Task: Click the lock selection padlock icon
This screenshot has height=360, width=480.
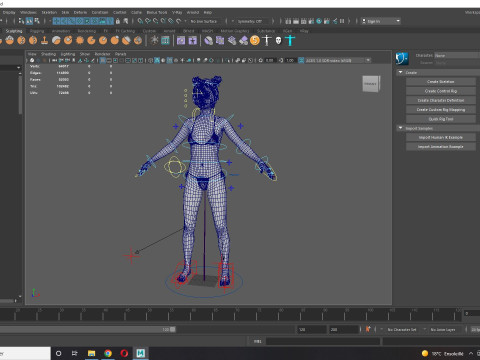Action: (x=118, y=21)
